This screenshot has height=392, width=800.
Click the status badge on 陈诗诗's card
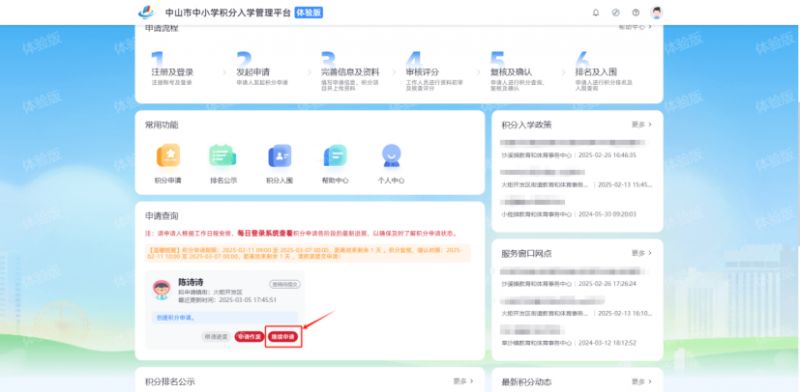click(x=285, y=284)
